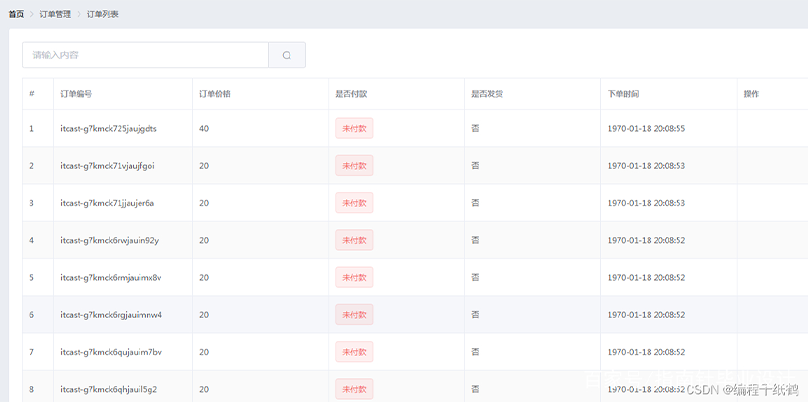Click 未付款 tag in row 5

(x=354, y=277)
